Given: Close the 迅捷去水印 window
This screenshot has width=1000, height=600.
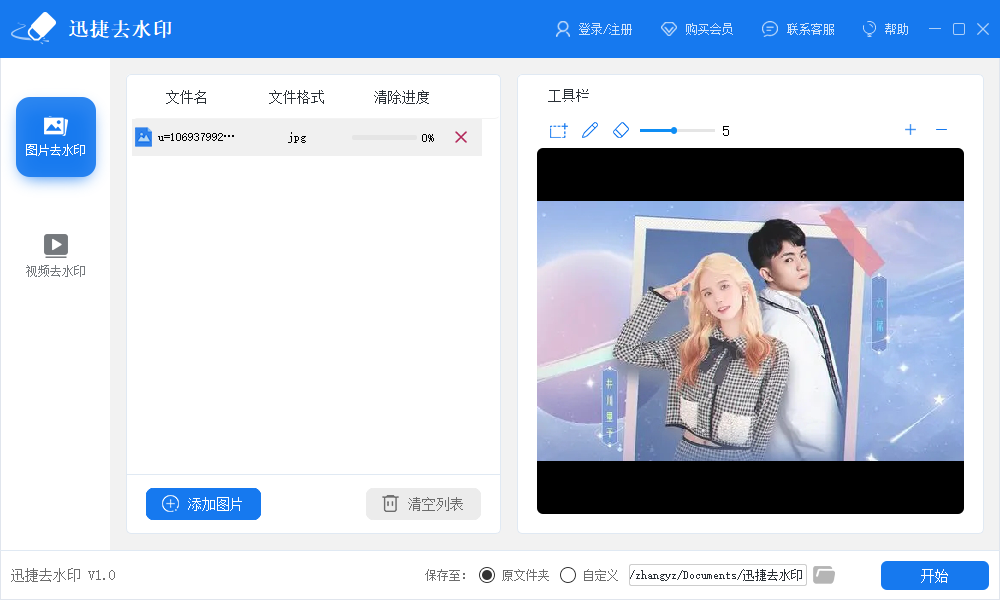Looking at the screenshot, I should click(x=983, y=29).
